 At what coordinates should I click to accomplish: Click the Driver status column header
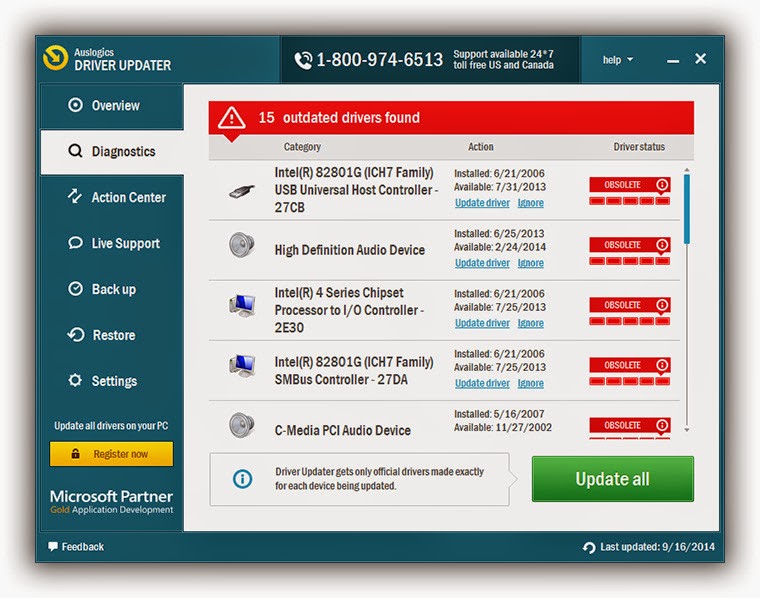pos(639,146)
